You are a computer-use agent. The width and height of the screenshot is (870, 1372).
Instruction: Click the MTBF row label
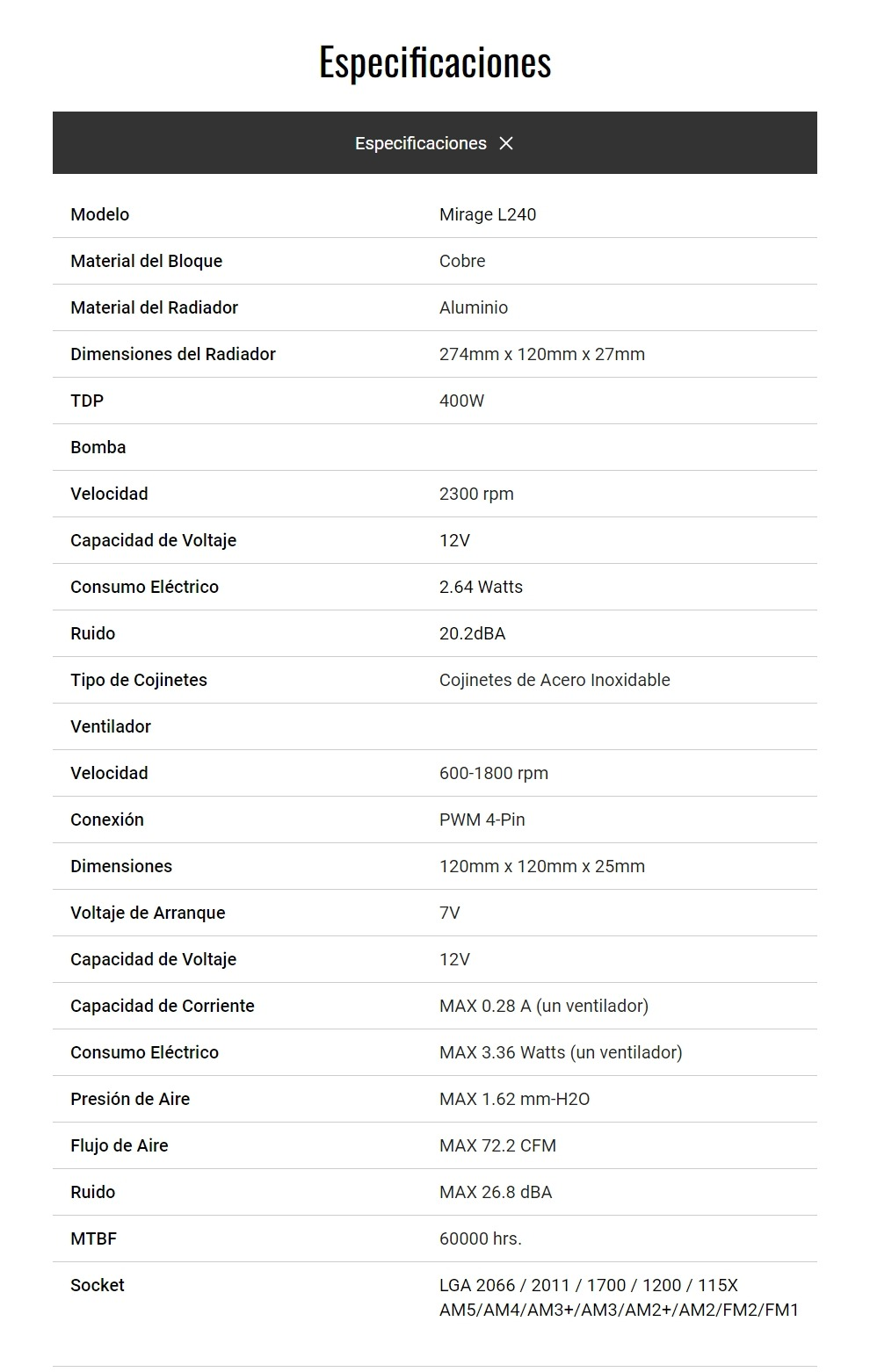93,1238
